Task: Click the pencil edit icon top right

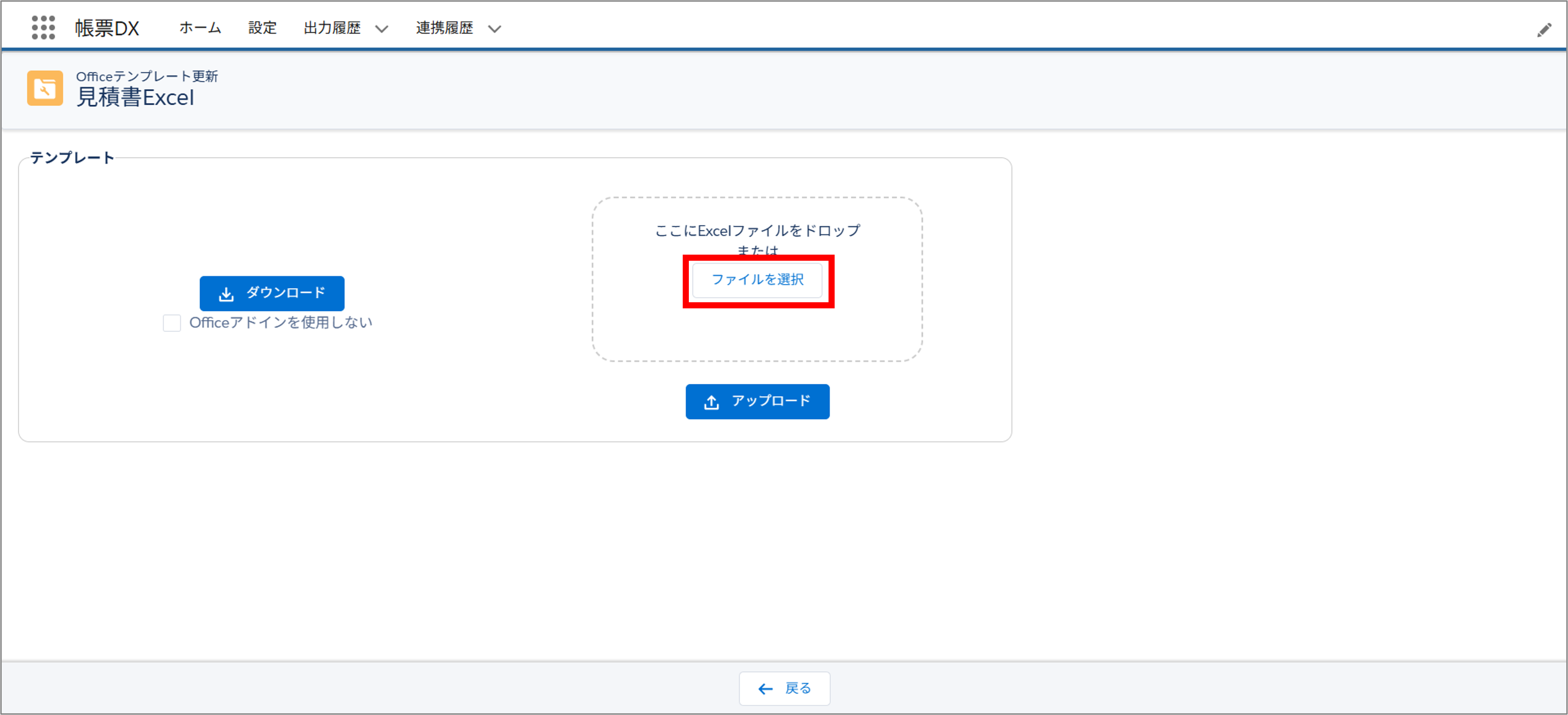Action: [x=1544, y=30]
